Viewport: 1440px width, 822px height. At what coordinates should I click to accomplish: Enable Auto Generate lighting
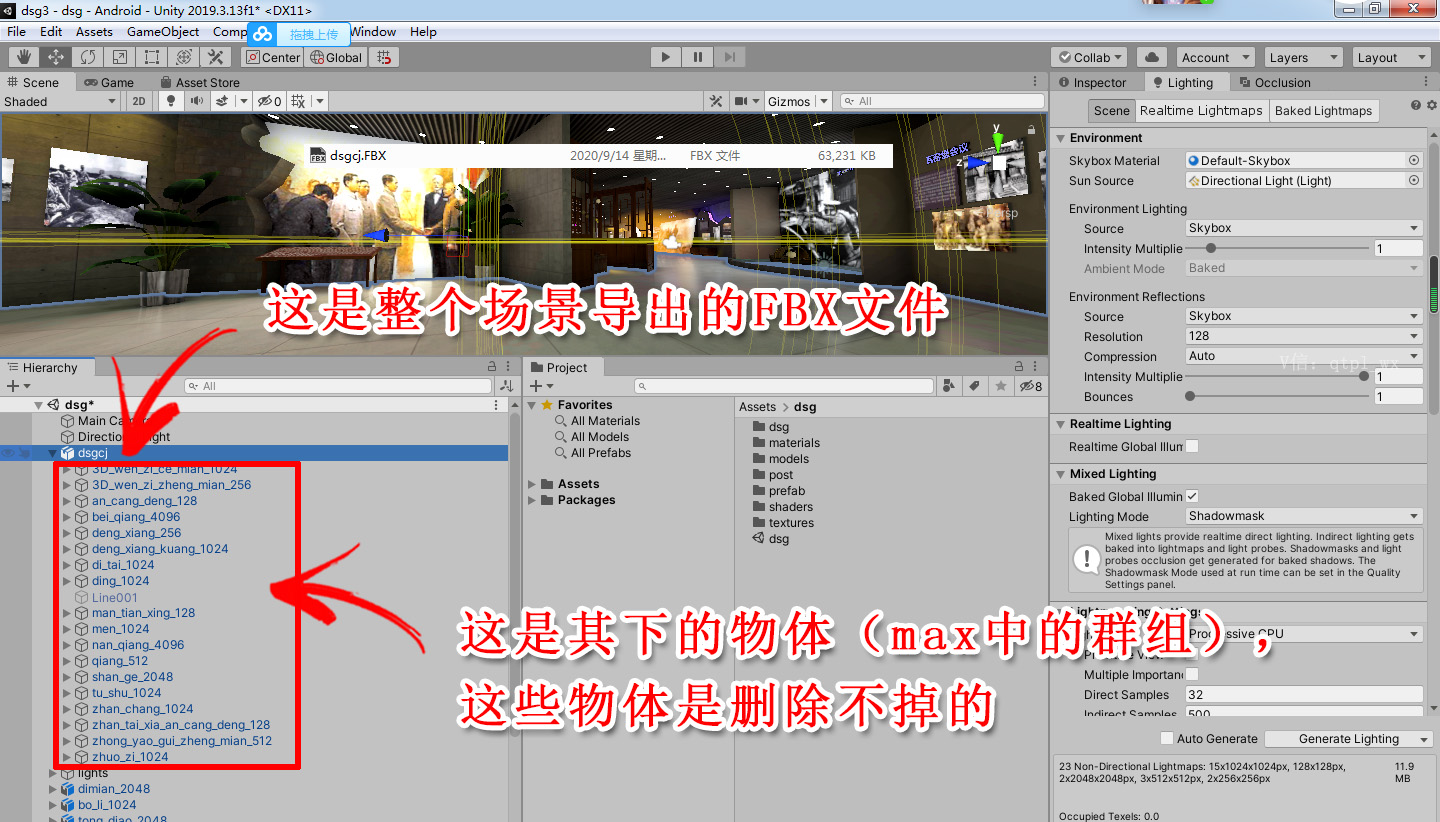pos(1166,738)
